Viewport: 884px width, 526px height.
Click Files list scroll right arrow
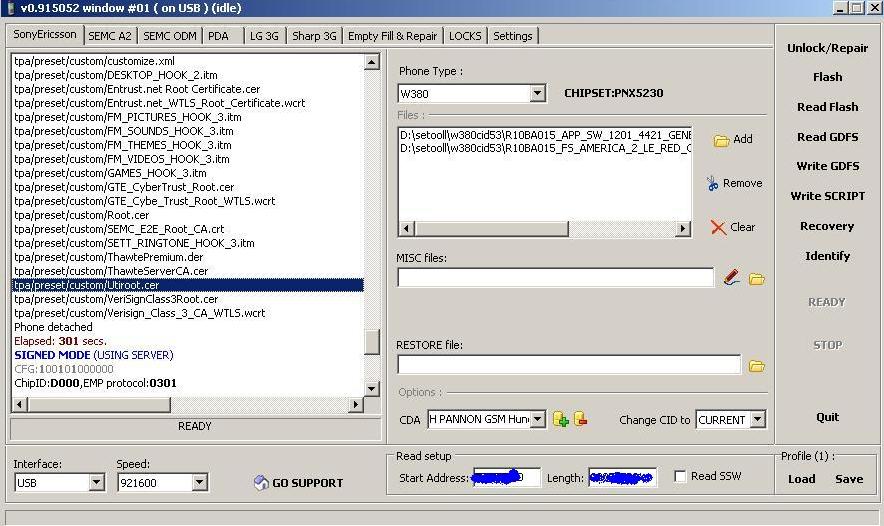click(x=683, y=228)
